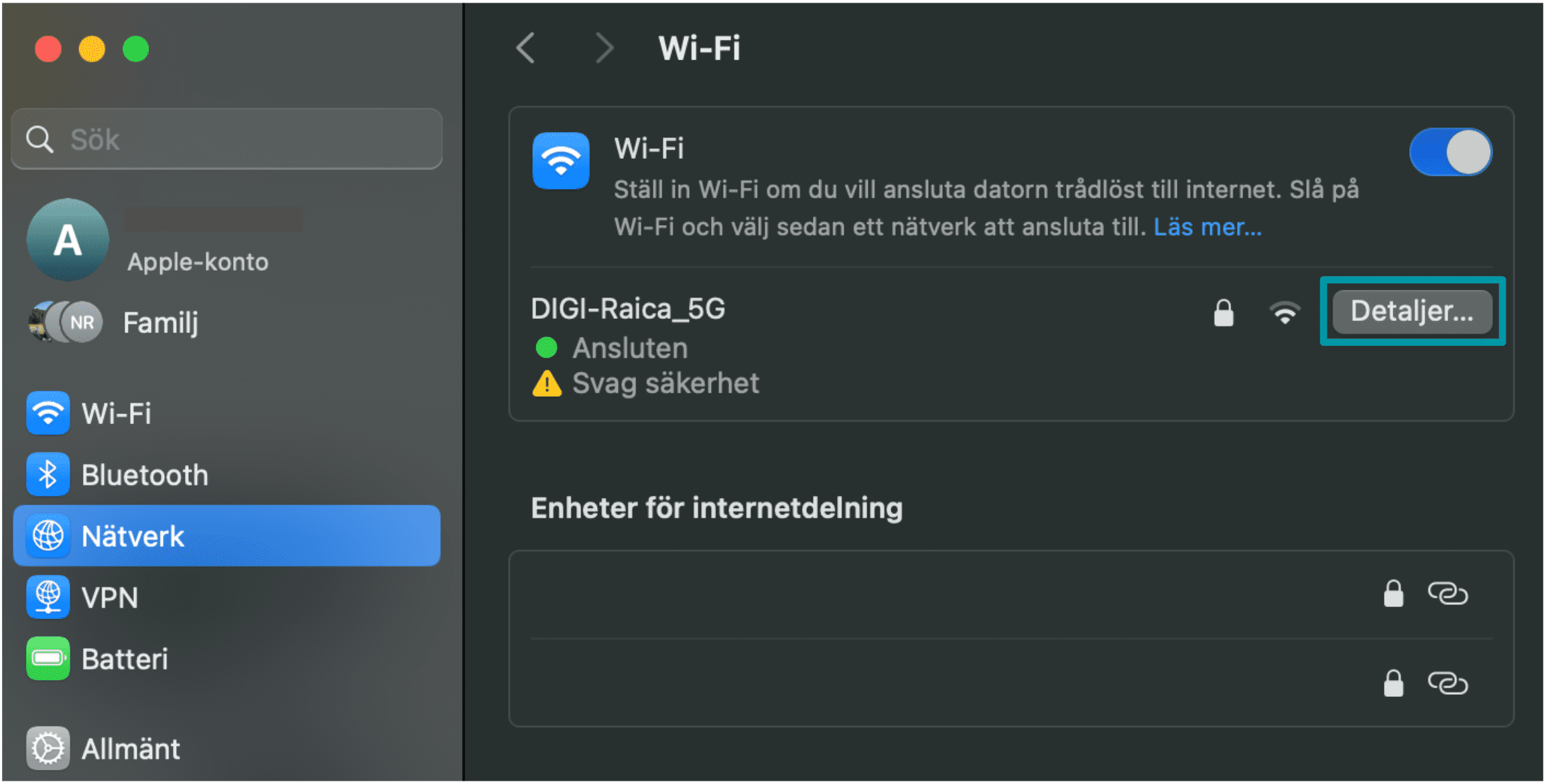Click the second hotspot link icon

coord(1447,683)
